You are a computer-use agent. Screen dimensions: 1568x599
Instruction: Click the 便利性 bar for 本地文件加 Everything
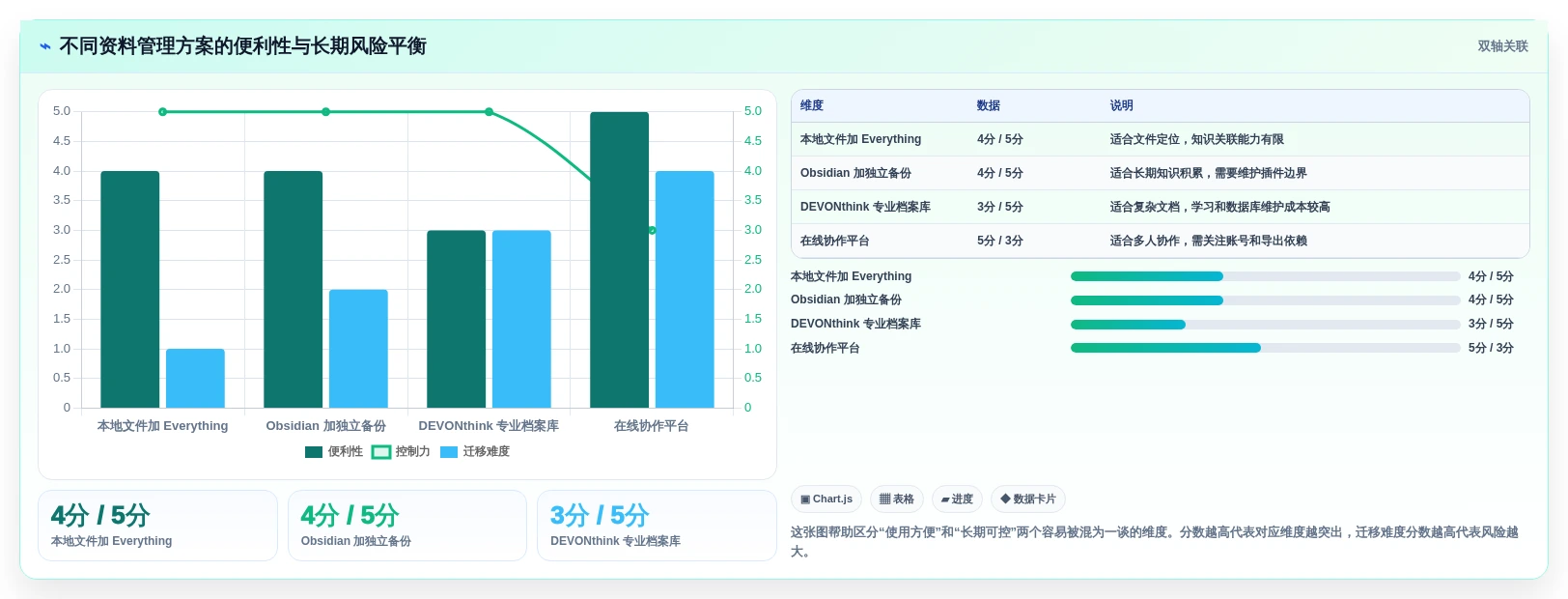click(130, 290)
